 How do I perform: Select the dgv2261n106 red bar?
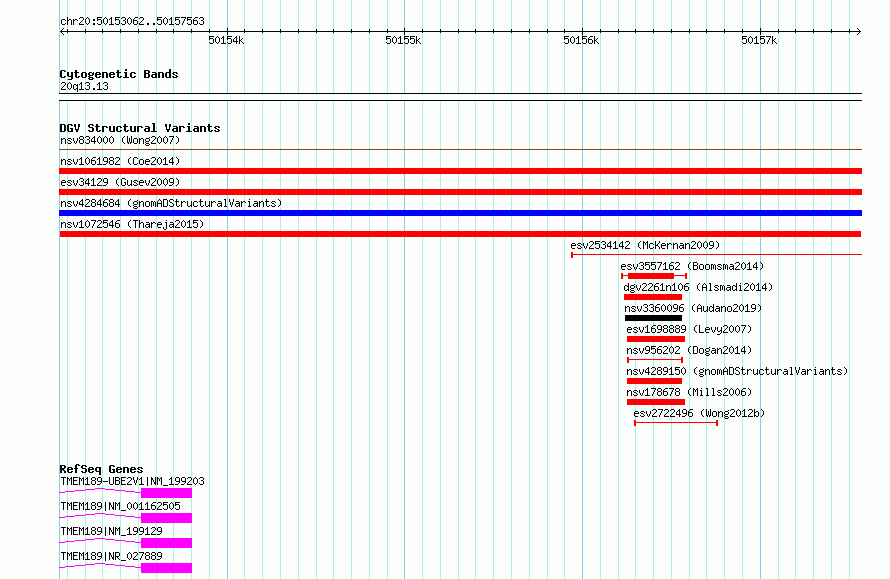(653, 297)
